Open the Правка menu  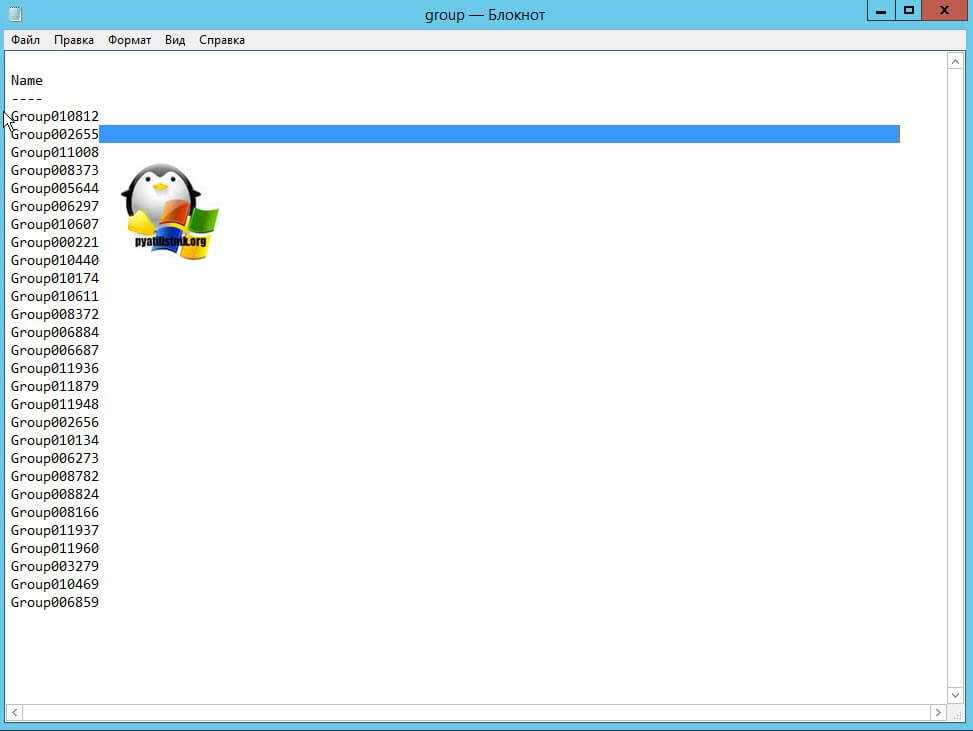(74, 40)
